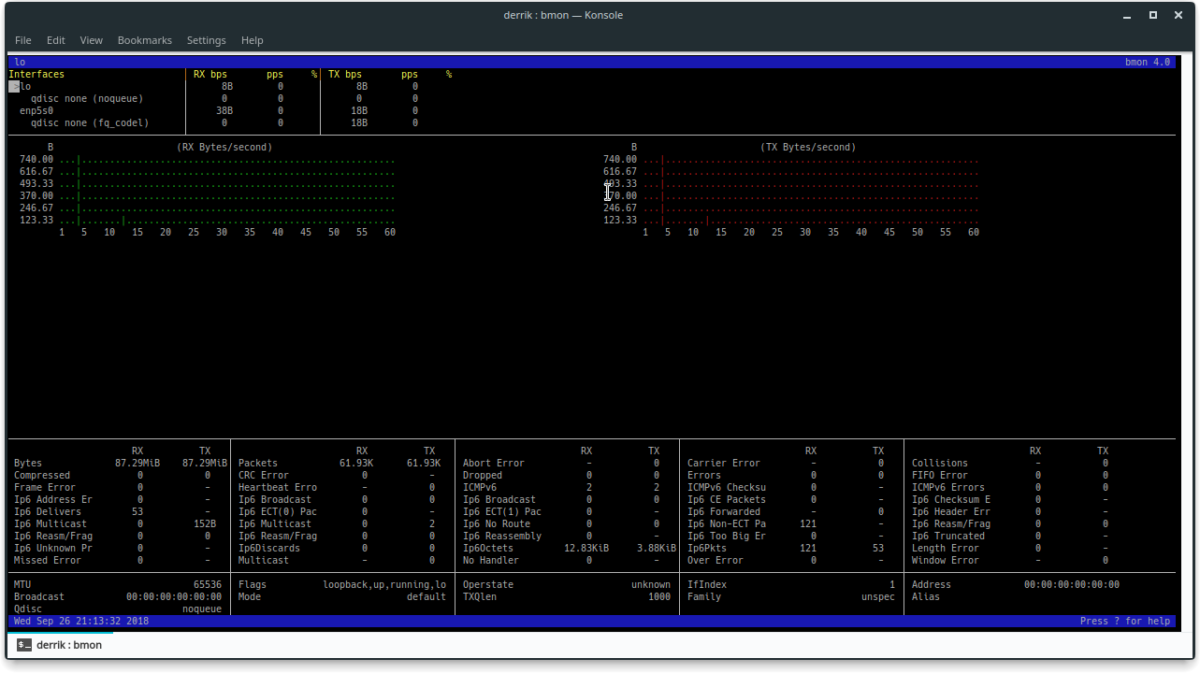Click the 'Ip6 Reassembly' label
Screen dimensions: 1200x673
click(502, 536)
